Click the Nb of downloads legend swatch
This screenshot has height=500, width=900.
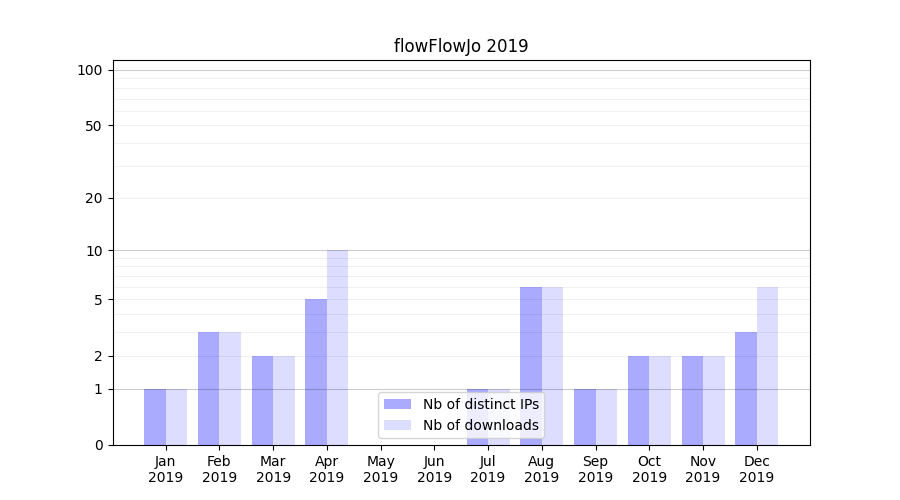(397, 425)
